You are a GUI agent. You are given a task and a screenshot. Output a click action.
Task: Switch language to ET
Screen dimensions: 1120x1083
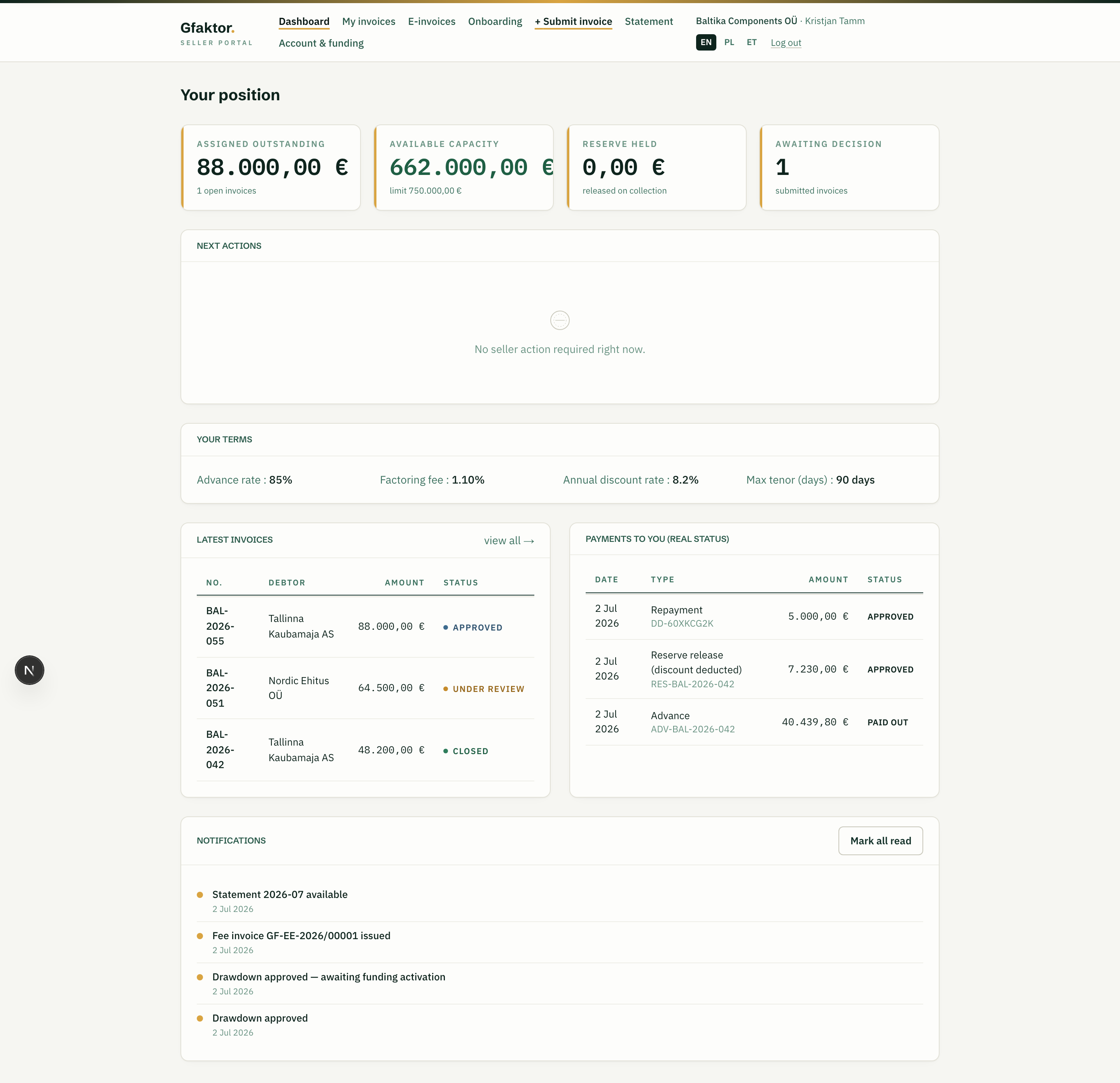pos(751,42)
